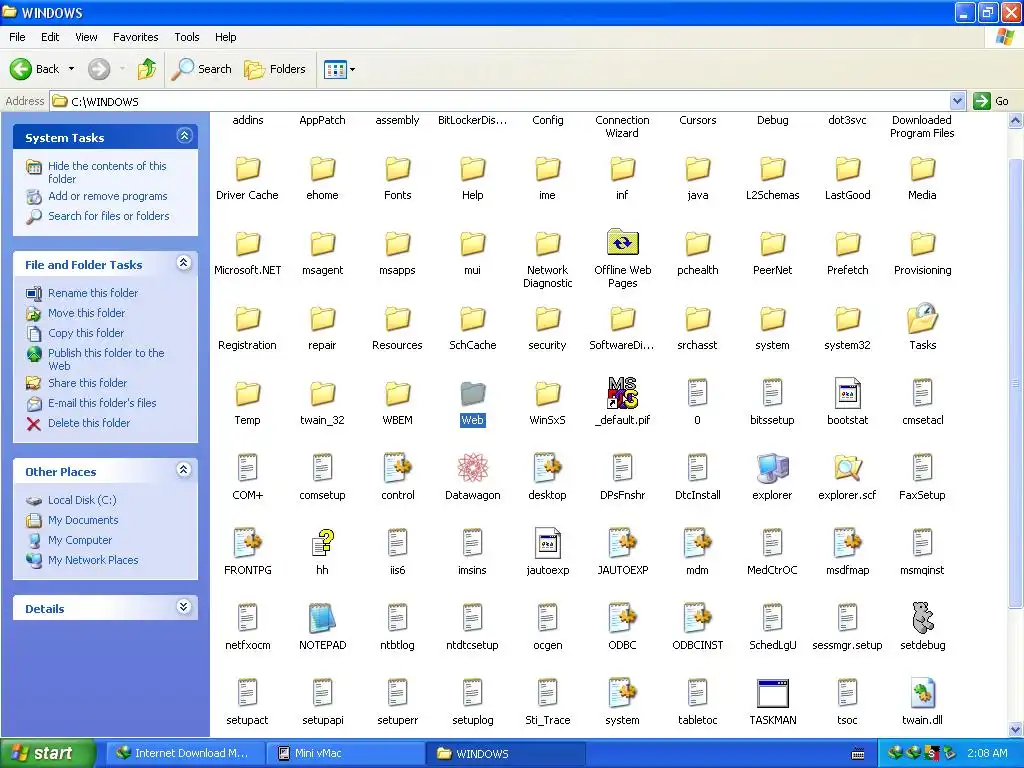The height and width of the screenshot is (768, 1024).
Task: Open the Start menu button
Action: [x=47, y=753]
